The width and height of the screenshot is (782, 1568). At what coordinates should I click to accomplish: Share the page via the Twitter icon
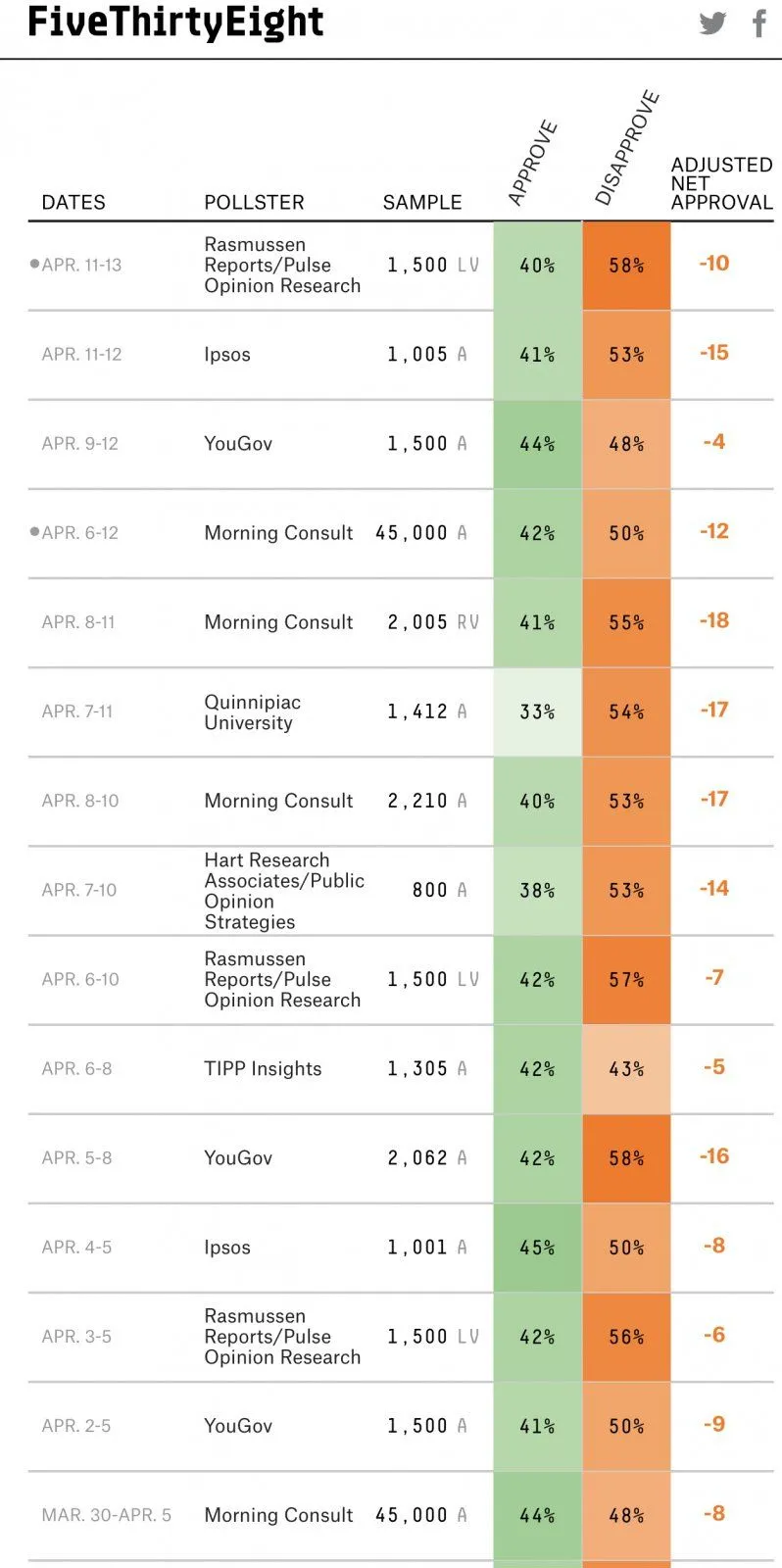[x=712, y=24]
